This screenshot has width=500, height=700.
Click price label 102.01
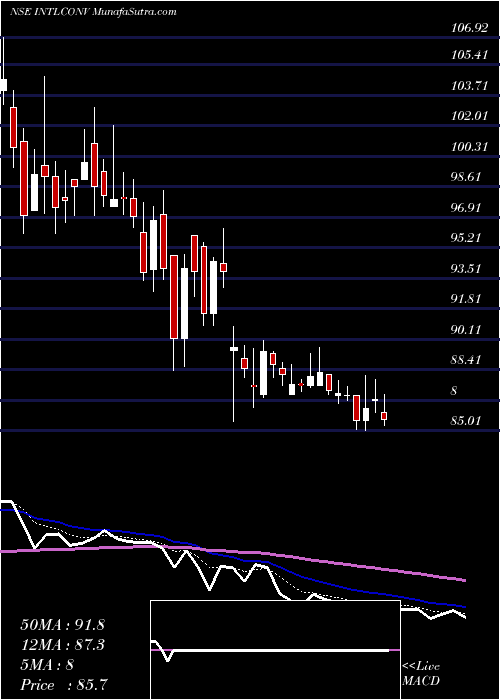pyautogui.click(x=470, y=116)
